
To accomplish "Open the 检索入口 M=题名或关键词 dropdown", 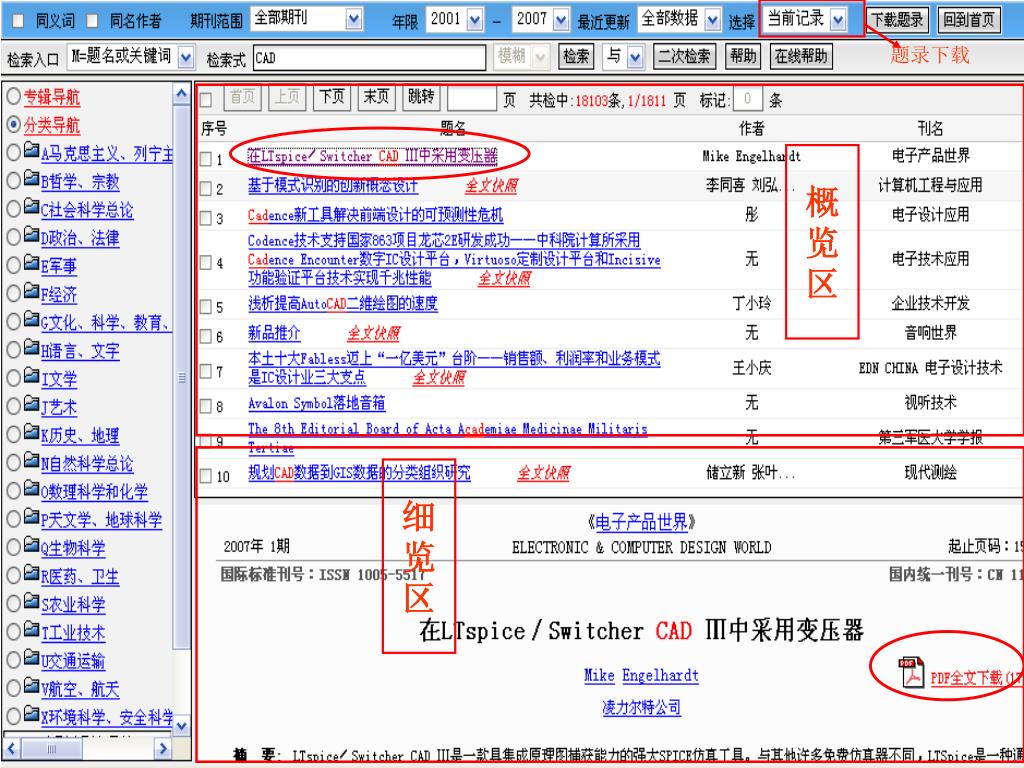I will point(185,57).
